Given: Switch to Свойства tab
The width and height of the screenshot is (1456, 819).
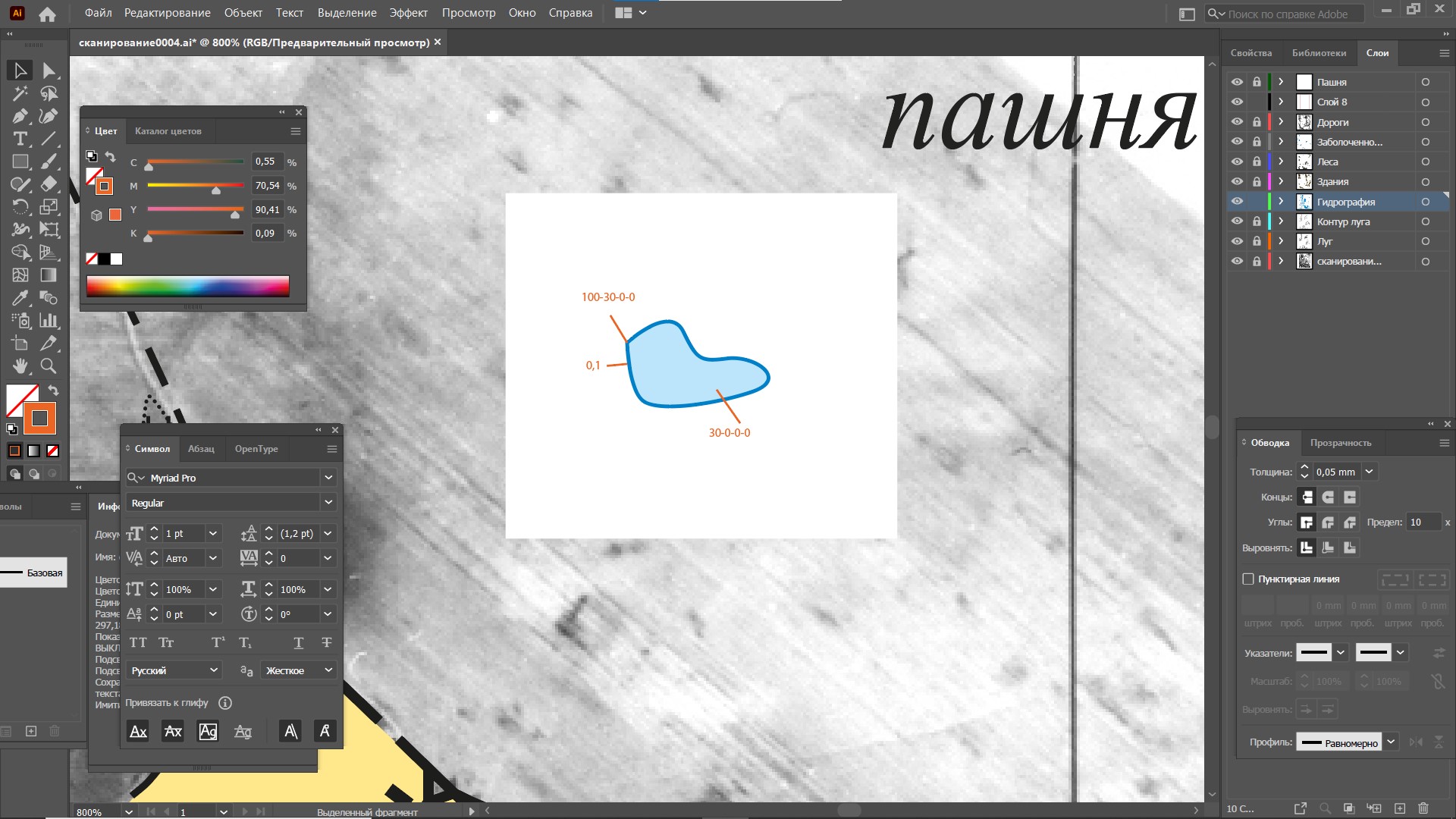Looking at the screenshot, I should 1250,53.
